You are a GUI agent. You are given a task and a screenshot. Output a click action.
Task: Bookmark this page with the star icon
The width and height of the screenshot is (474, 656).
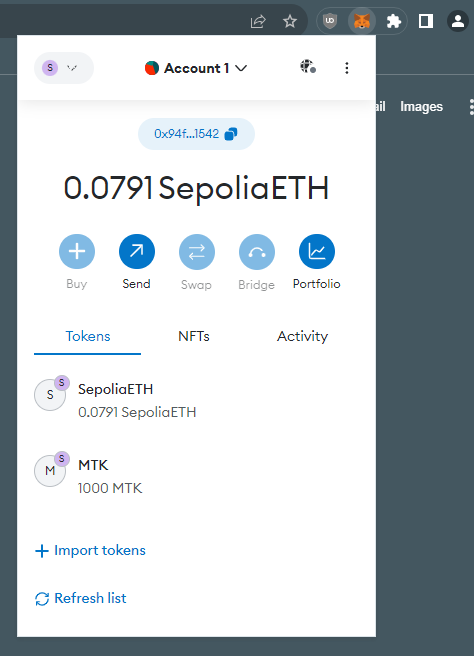[290, 21]
